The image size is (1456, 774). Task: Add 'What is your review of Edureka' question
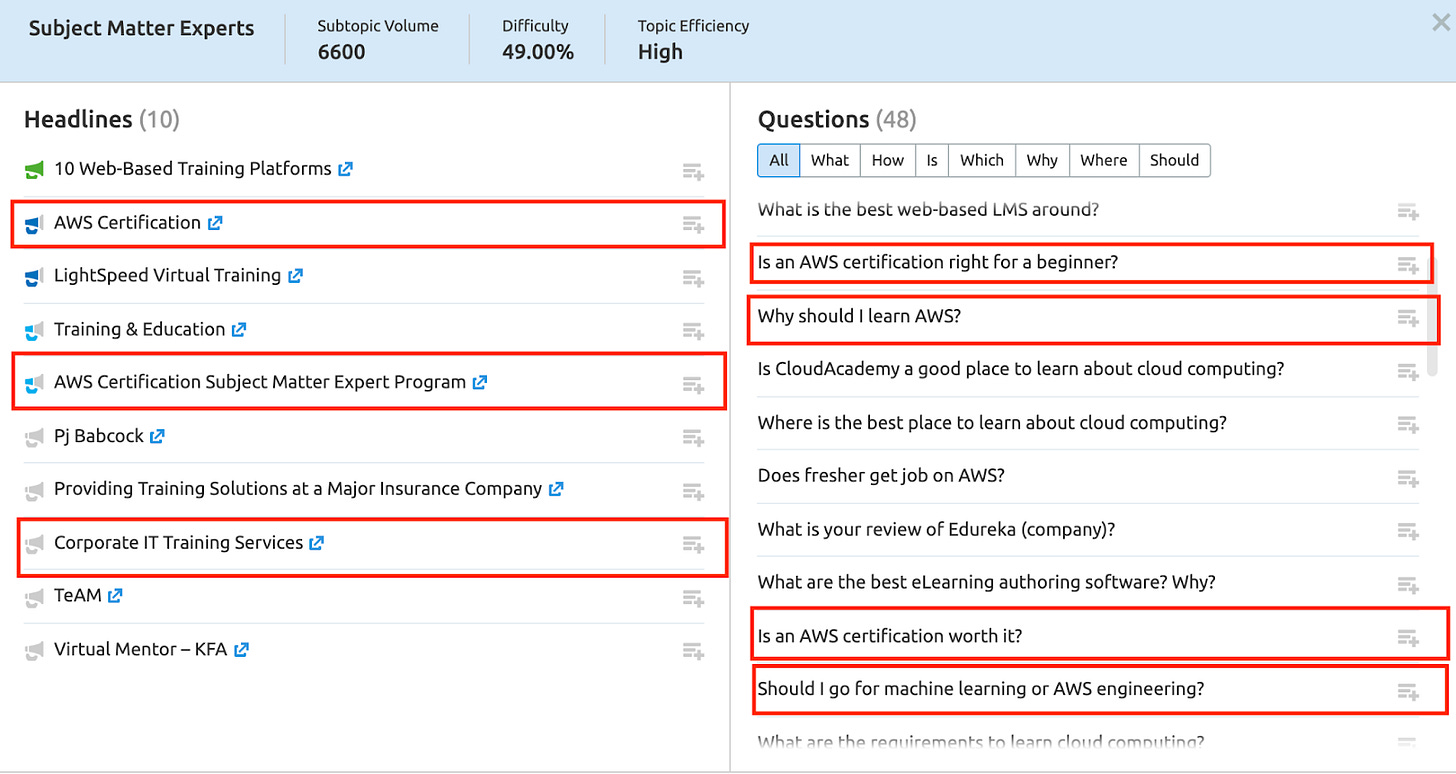(1408, 531)
